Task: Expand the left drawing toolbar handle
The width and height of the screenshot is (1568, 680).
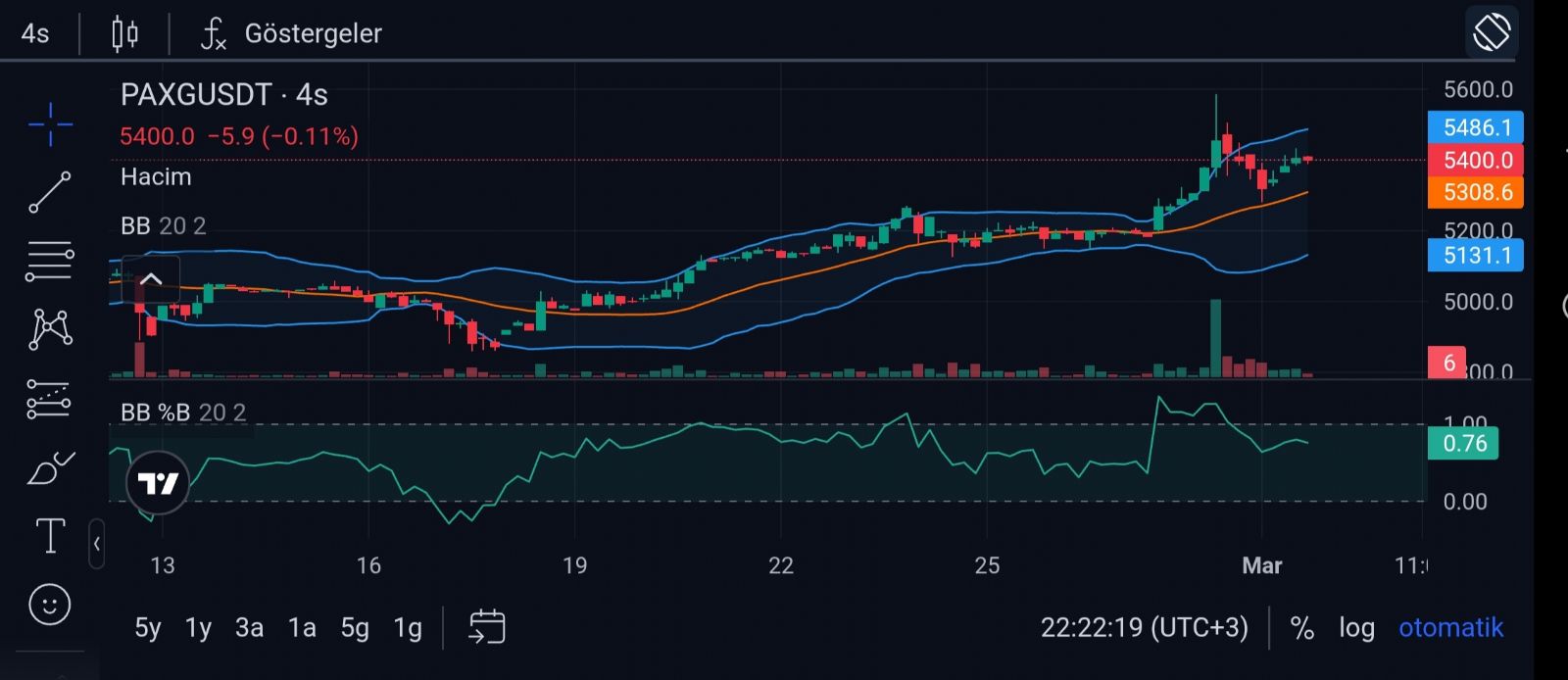Action: click(96, 543)
